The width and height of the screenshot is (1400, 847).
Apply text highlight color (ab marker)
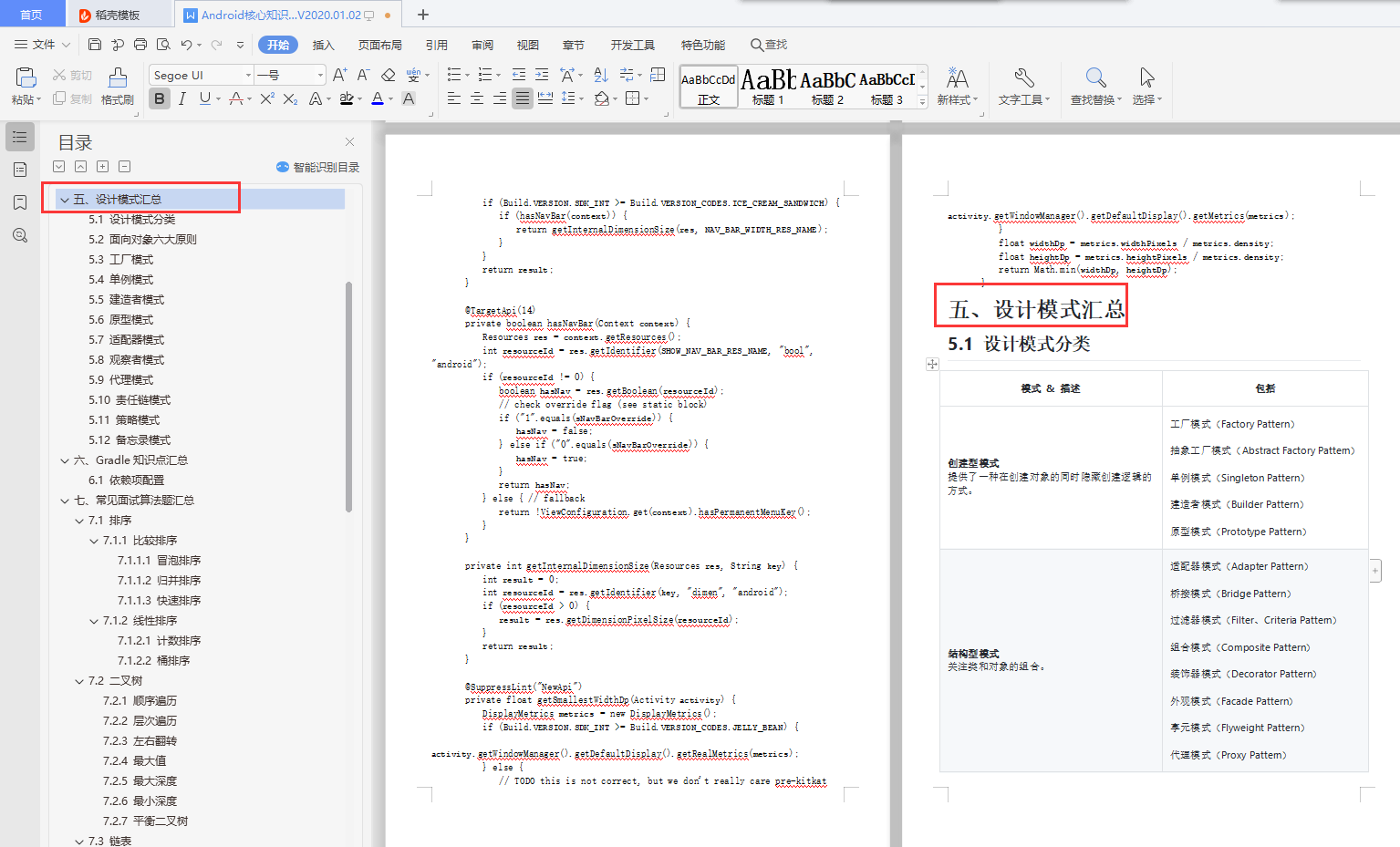point(346,98)
